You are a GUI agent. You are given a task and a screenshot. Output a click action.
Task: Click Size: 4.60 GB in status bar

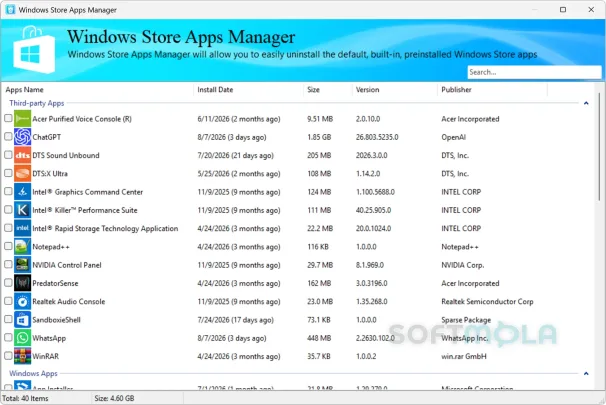coord(114,398)
